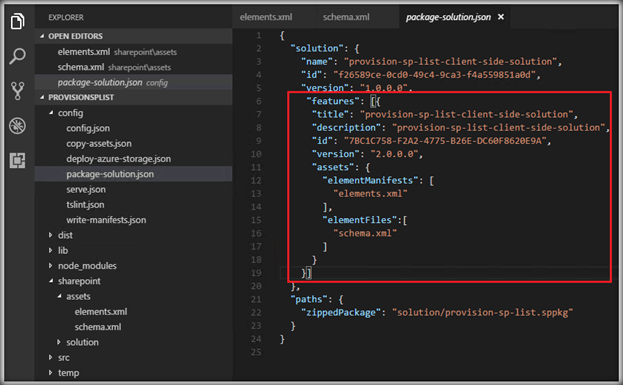
Task: Click the "zippedPackage" key on line 22
Action: tap(341, 313)
